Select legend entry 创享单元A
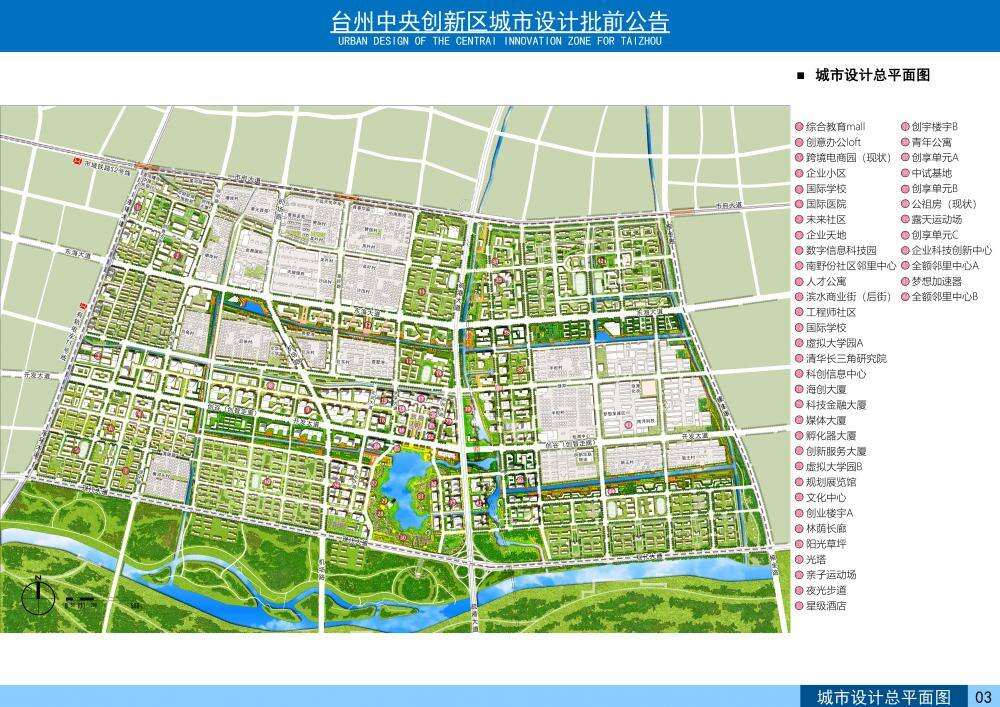Viewport: 1000px width, 707px height. point(930,157)
